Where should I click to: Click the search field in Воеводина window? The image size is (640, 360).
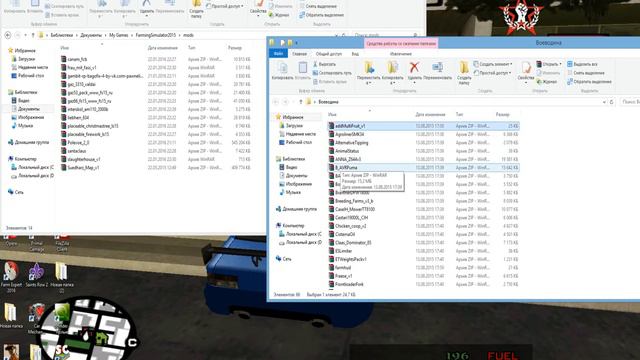coord(630,102)
